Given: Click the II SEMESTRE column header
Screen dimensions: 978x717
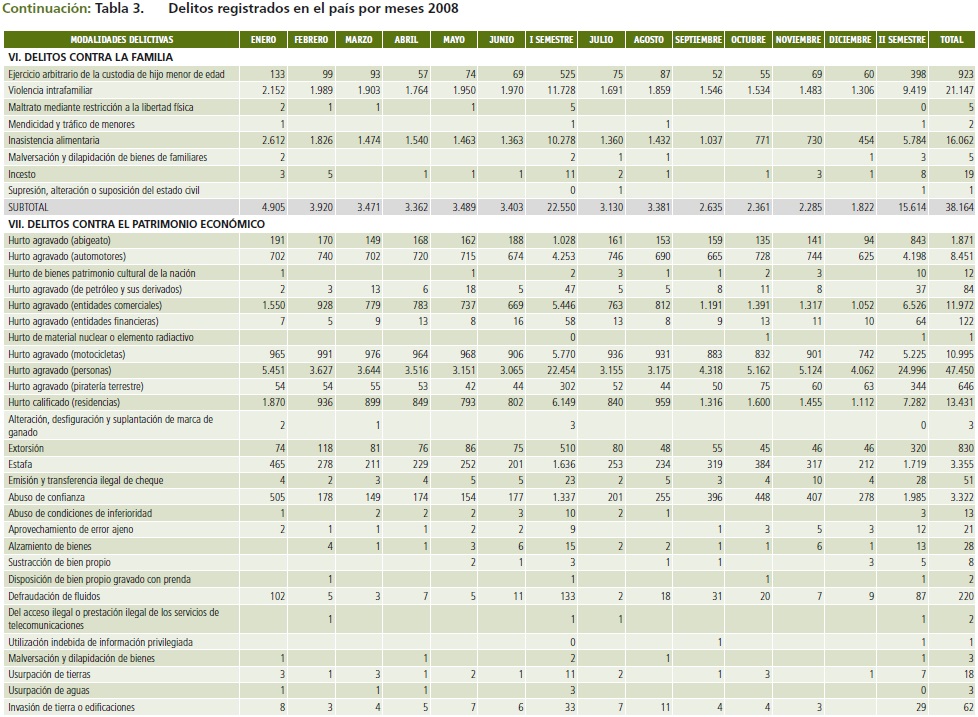Looking at the screenshot, I should click(901, 40).
